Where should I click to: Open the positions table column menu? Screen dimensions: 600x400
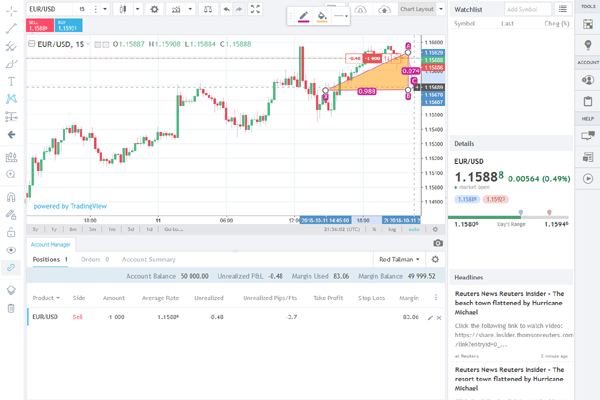(436, 297)
